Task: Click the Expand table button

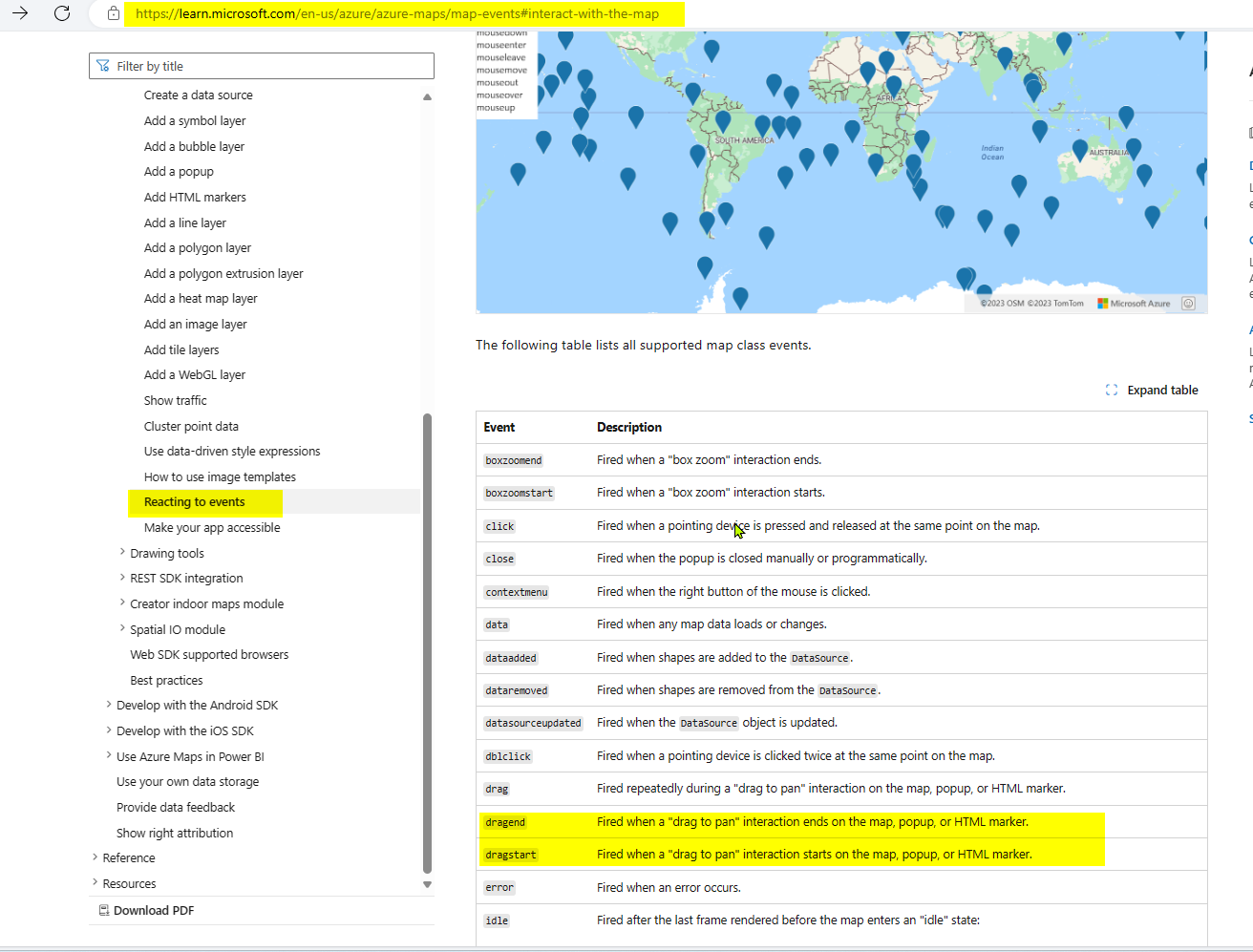Action: click(1153, 390)
